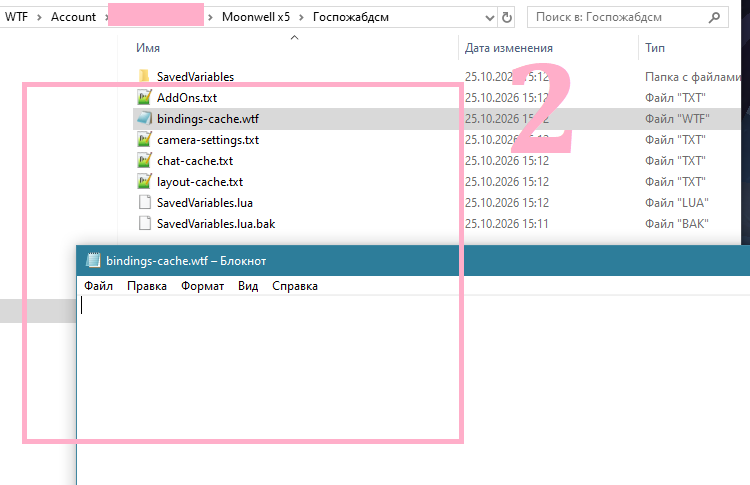This screenshot has height=485, width=750.
Task: Open the address bar history dropdown
Action: pyautogui.click(x=489, y=18)
